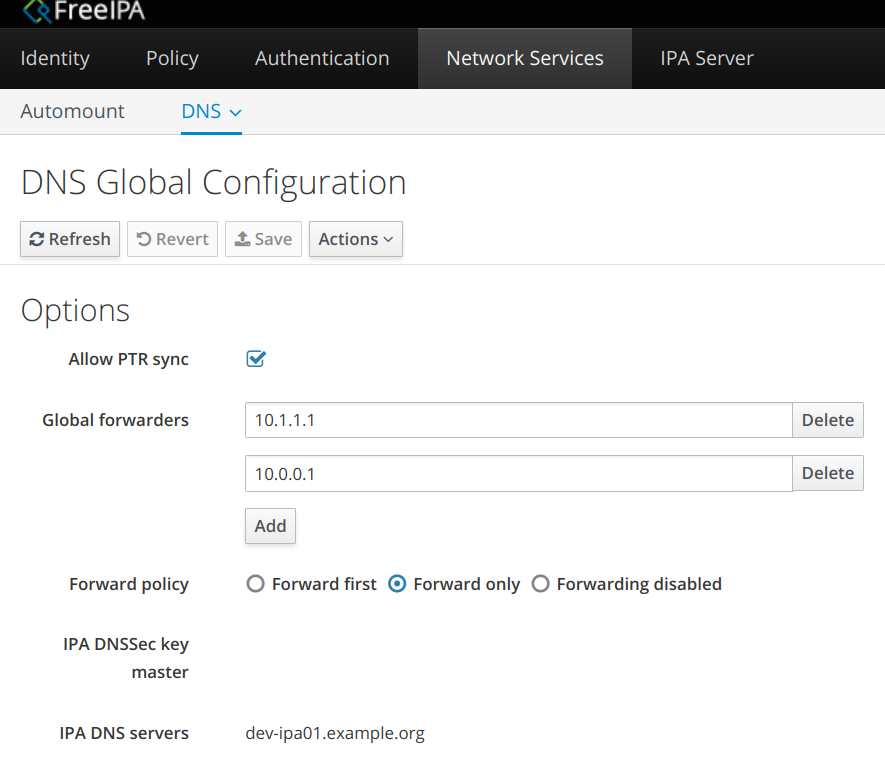Delete the 10.0.0.1 forwarder

[828, 473]
